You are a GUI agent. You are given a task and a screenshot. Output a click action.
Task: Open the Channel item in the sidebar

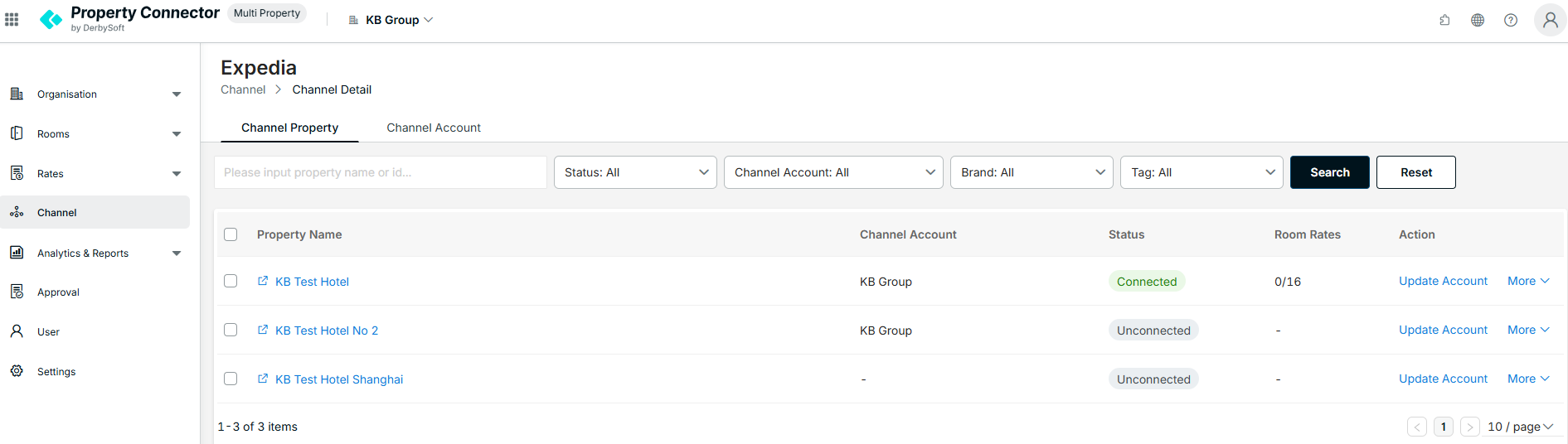(95, 212)
